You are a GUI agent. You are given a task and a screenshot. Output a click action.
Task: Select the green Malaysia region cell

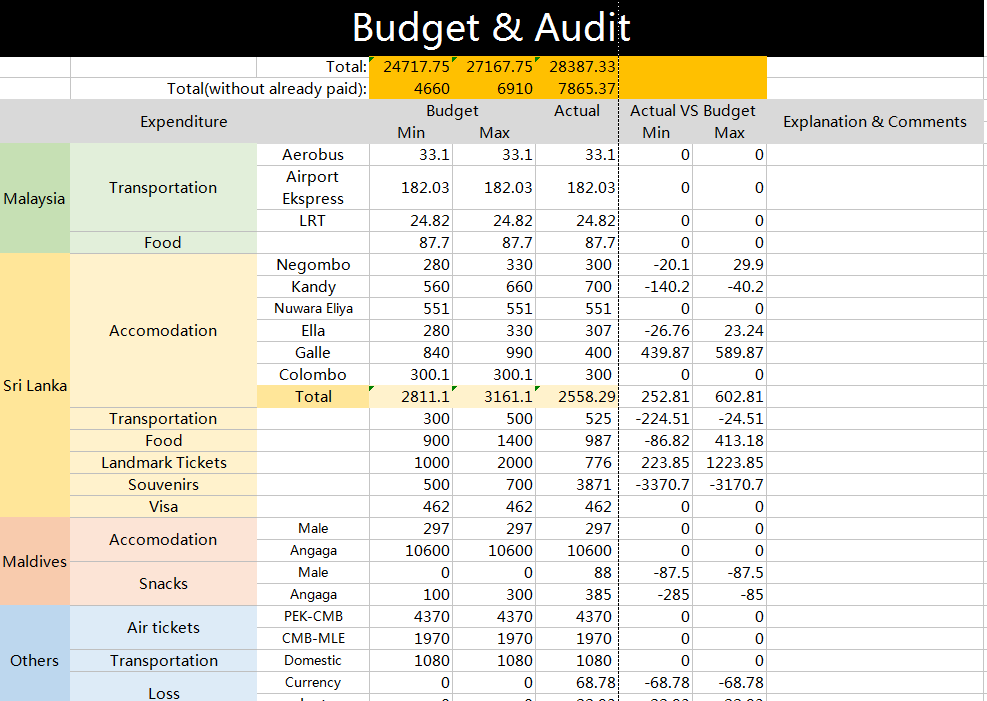point(35,198)
